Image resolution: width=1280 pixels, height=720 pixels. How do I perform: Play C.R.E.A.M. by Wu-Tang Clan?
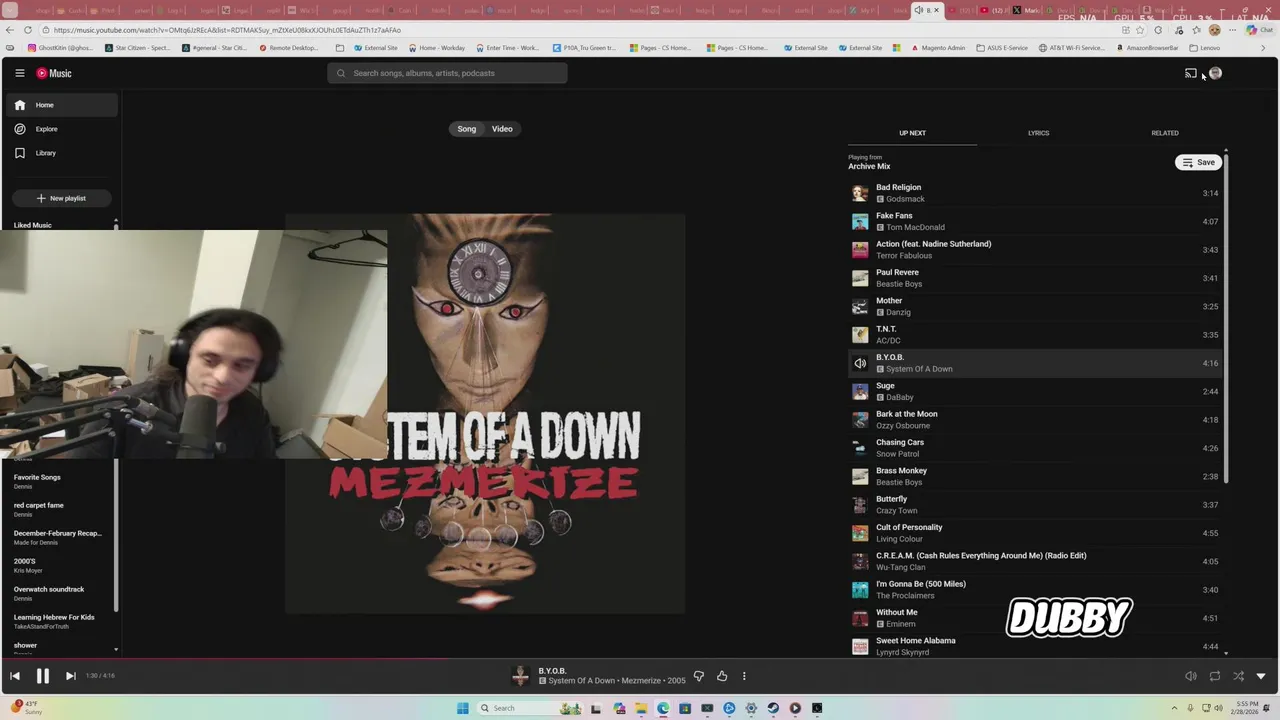(x=1035, y=561)
